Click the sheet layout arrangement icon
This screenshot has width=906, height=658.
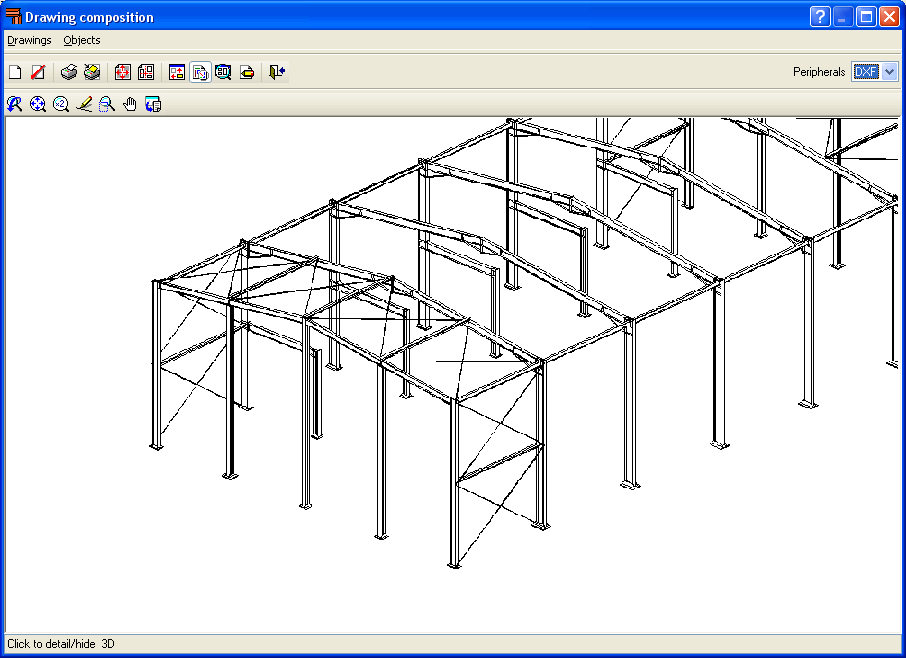[x=146, y=72]
